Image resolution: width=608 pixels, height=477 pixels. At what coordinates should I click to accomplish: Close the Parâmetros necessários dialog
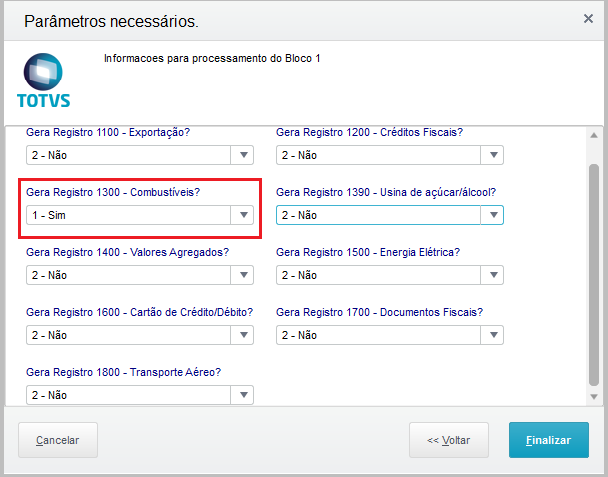(x=588, y=19)
